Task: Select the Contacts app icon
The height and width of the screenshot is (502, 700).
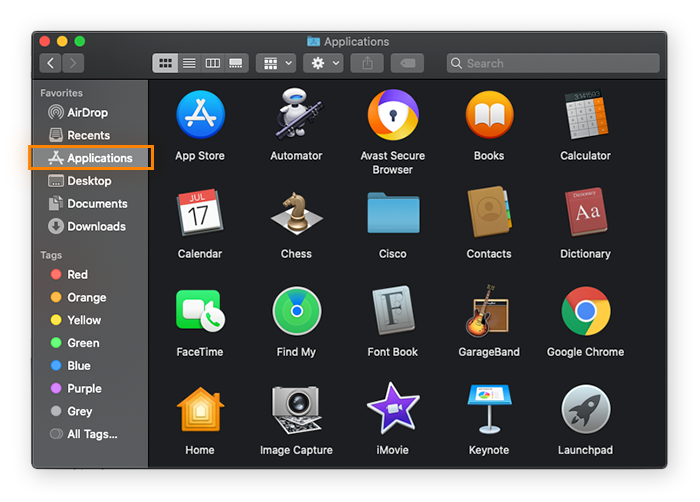Action: [489, 212]
